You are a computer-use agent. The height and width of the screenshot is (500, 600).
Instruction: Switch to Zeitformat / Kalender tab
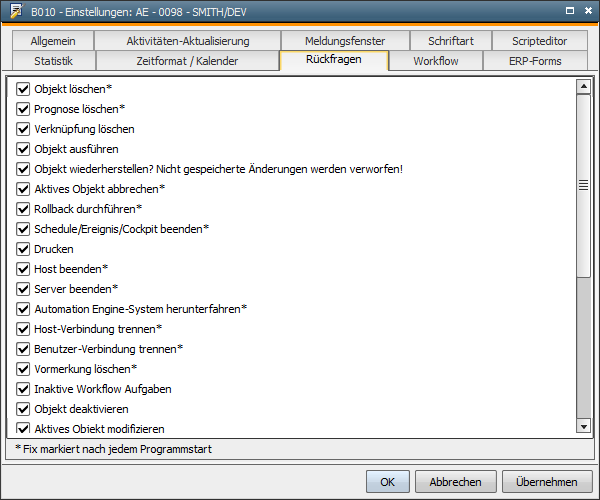click(x=187, y=61)
